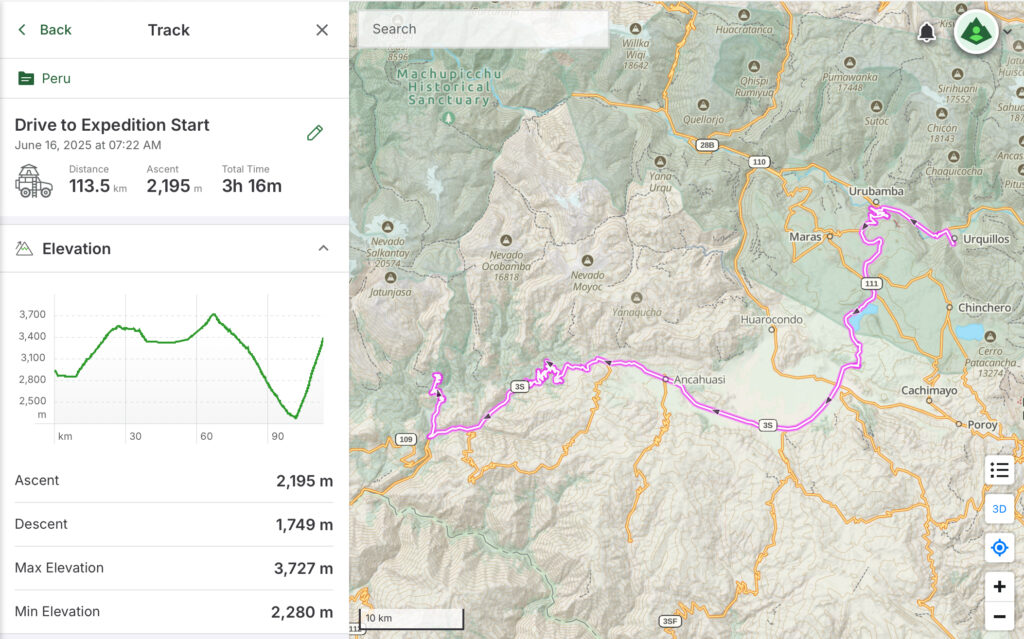This screenshot has width=1024, height=639.
Task: Click the Drive to Expedition Start title
Action: pos(112,125)
